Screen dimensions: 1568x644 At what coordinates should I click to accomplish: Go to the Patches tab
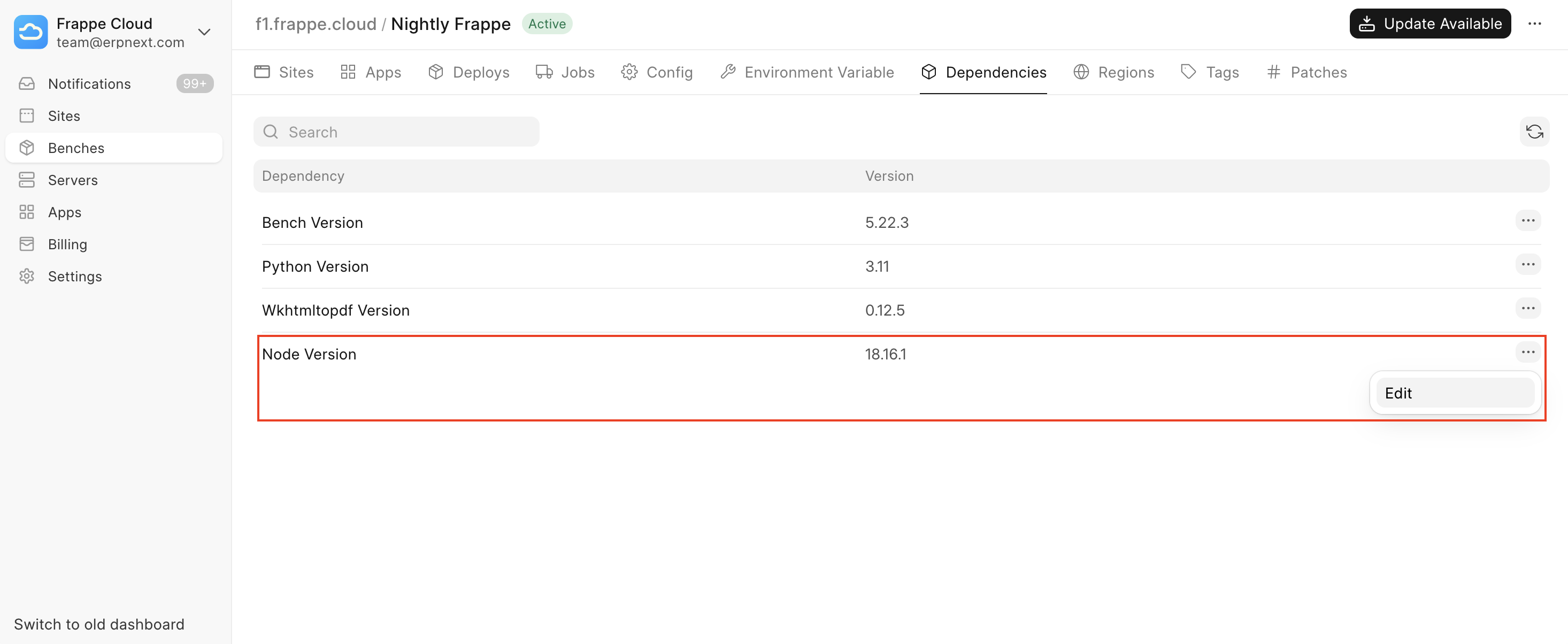(x=1307, y=72)
